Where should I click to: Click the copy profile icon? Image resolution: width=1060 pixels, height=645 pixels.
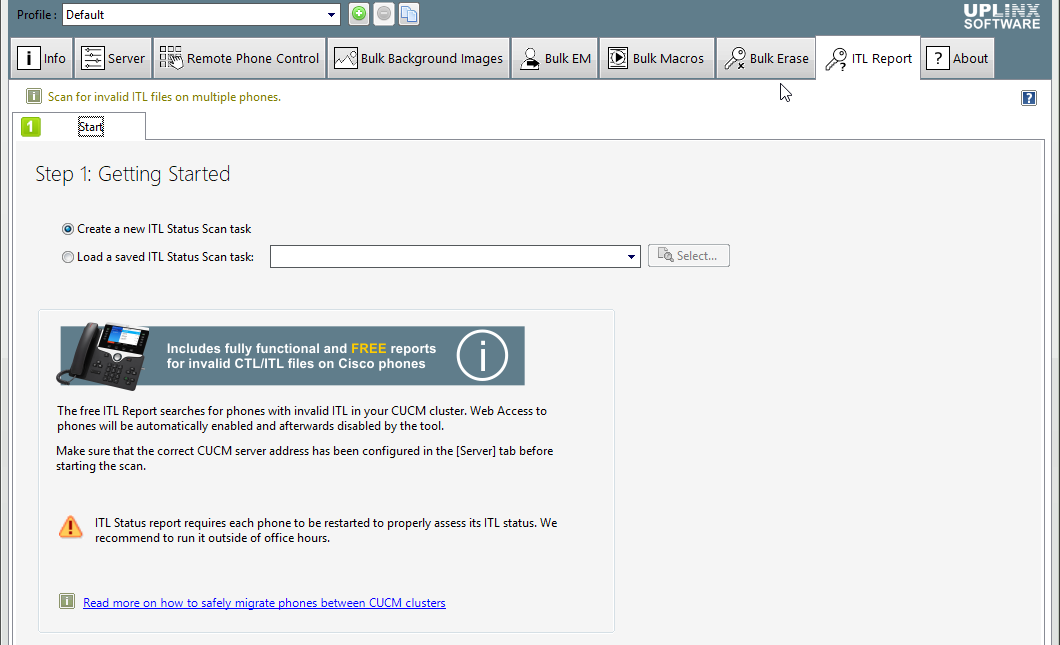click(409, 14)
